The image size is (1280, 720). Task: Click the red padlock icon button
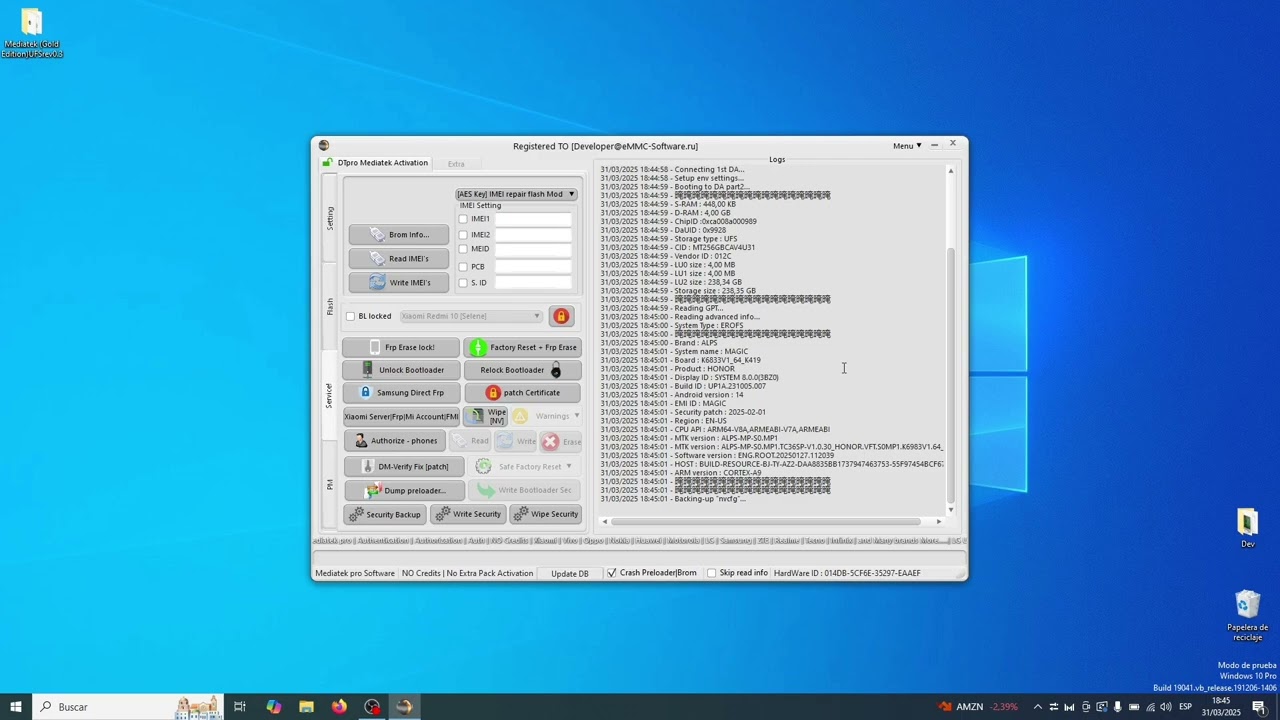pos(561,316)
